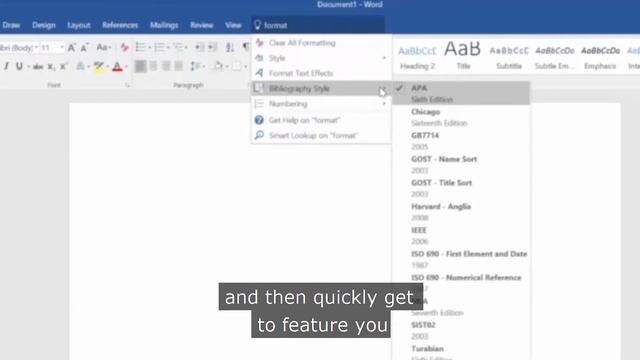Screen dimensions: 640x360
Task: Click the Clear Formatting eraser in ribbon
Action: (125, 48)
